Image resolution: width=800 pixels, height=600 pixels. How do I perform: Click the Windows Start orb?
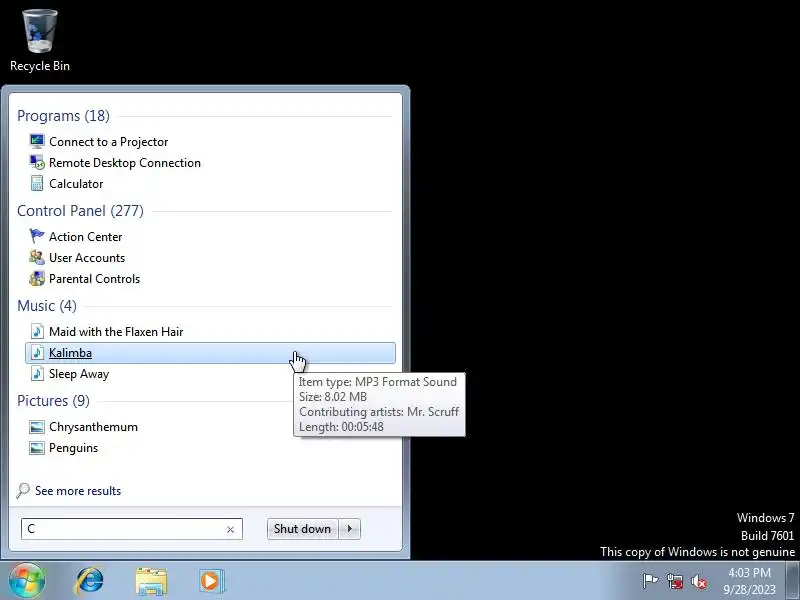(27, 580)
